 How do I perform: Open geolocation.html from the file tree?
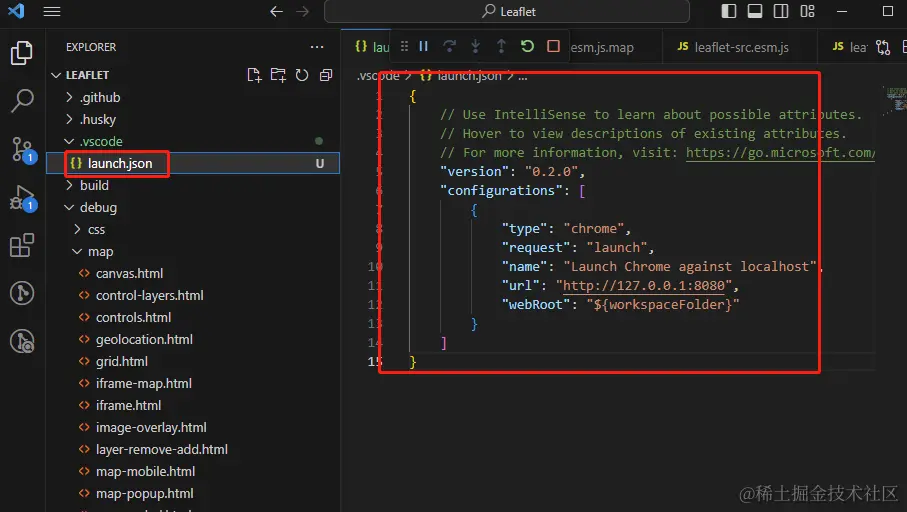144,339
